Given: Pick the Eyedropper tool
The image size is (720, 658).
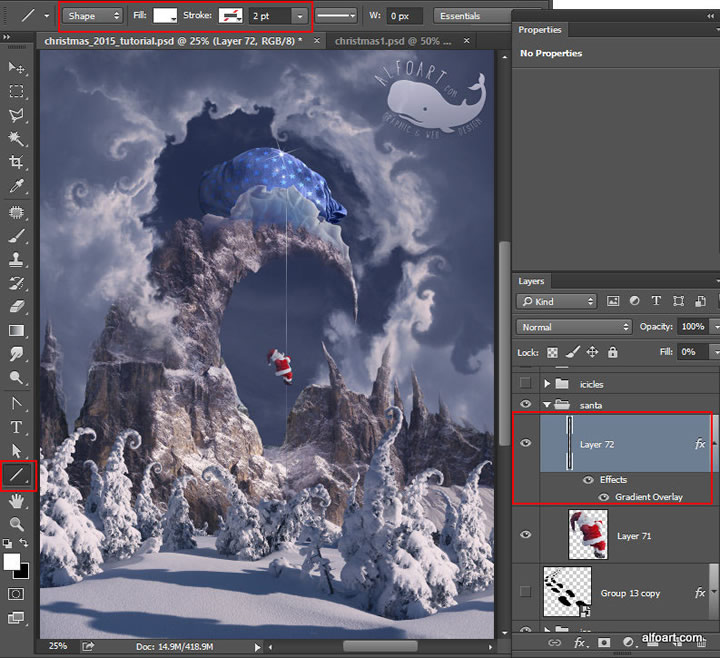Looking at the screenshot, I should pos(16,187).
